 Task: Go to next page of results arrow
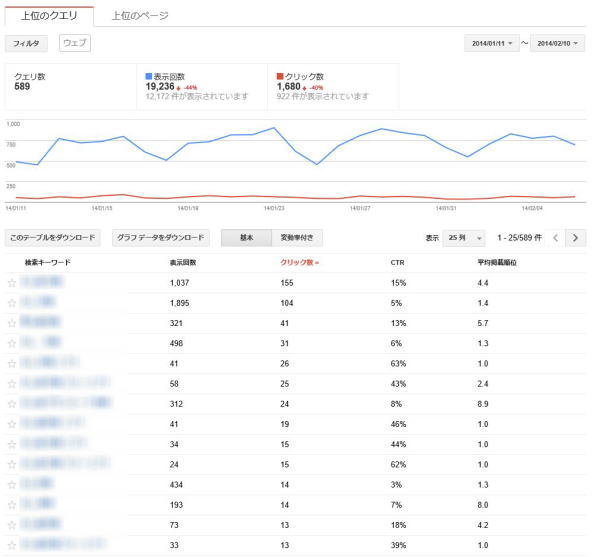coord(575,238)
